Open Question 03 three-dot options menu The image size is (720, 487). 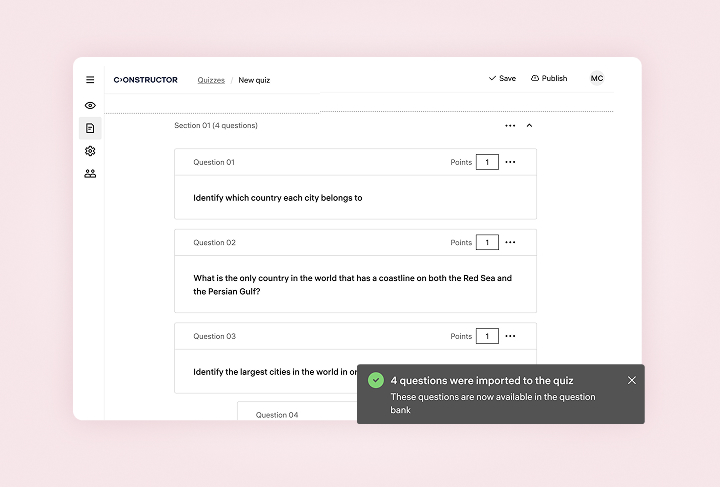point(510,336)
